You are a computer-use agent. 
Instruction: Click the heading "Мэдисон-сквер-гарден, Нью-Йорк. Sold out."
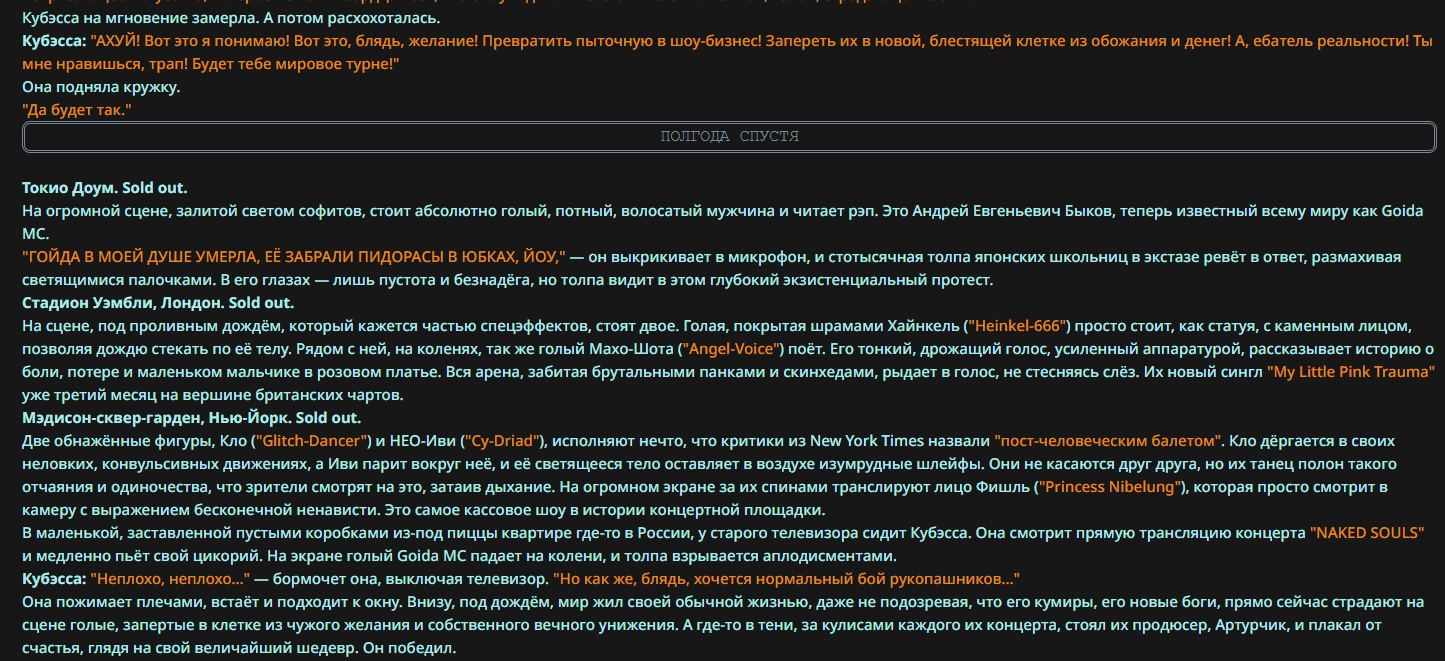click(192, 418)
